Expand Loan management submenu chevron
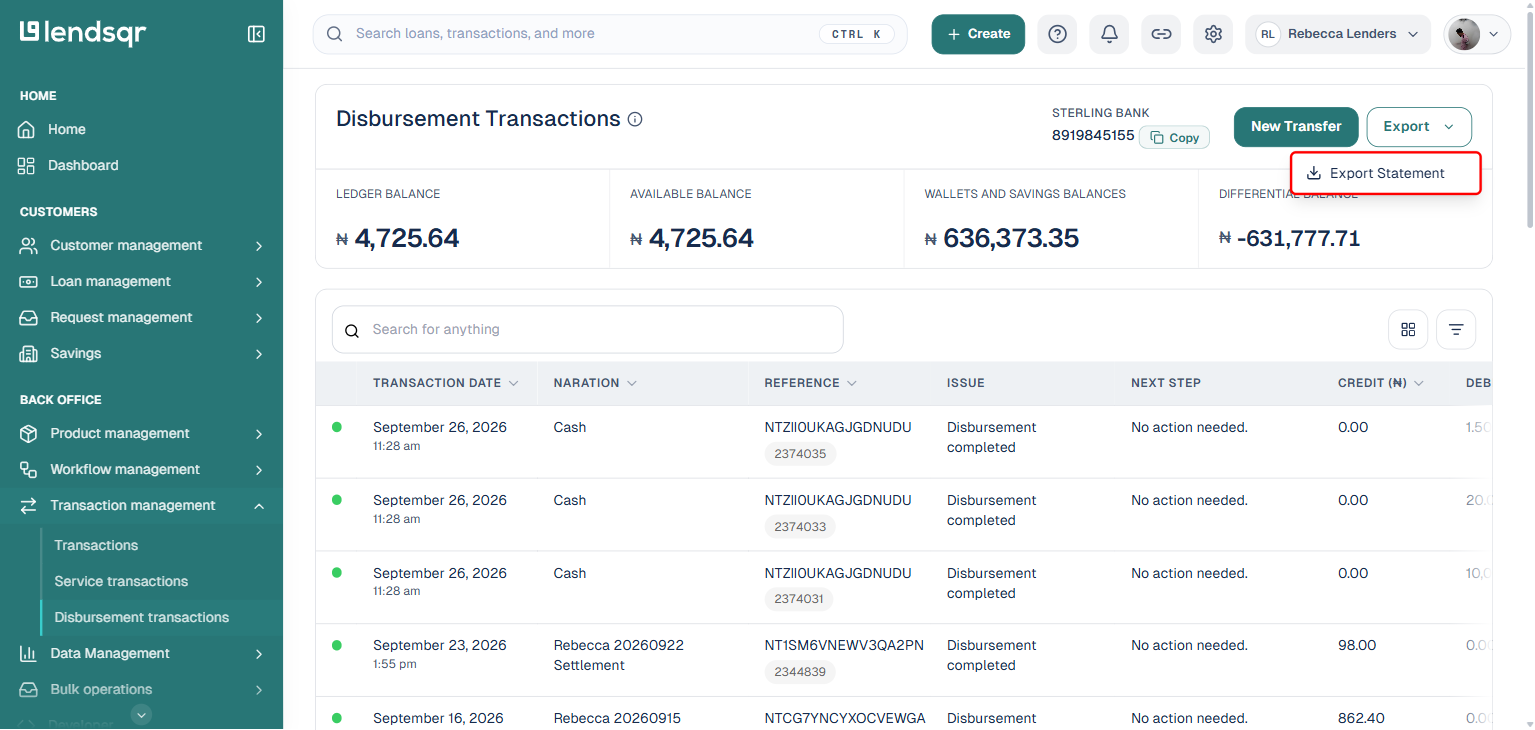 (x=259, y=282)
